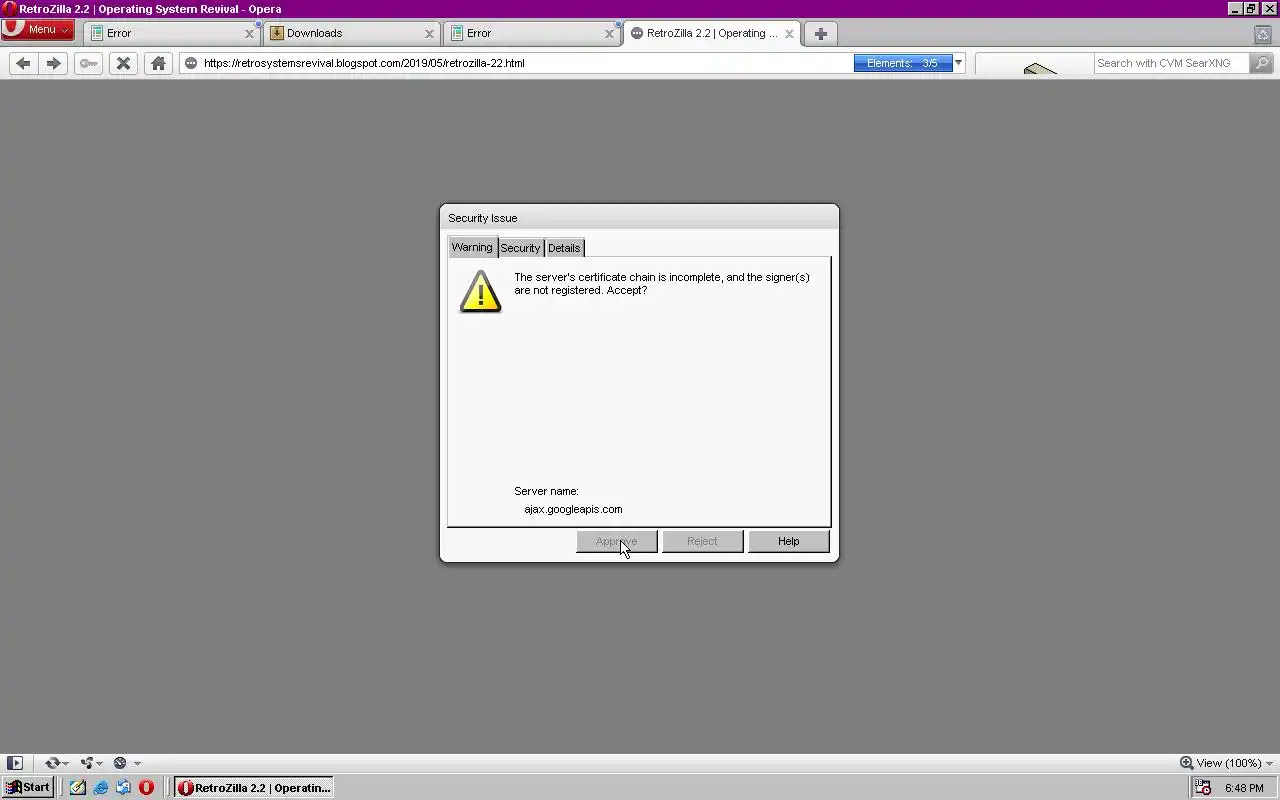
Task: Close the second Error tab
Action: [609, 33]
